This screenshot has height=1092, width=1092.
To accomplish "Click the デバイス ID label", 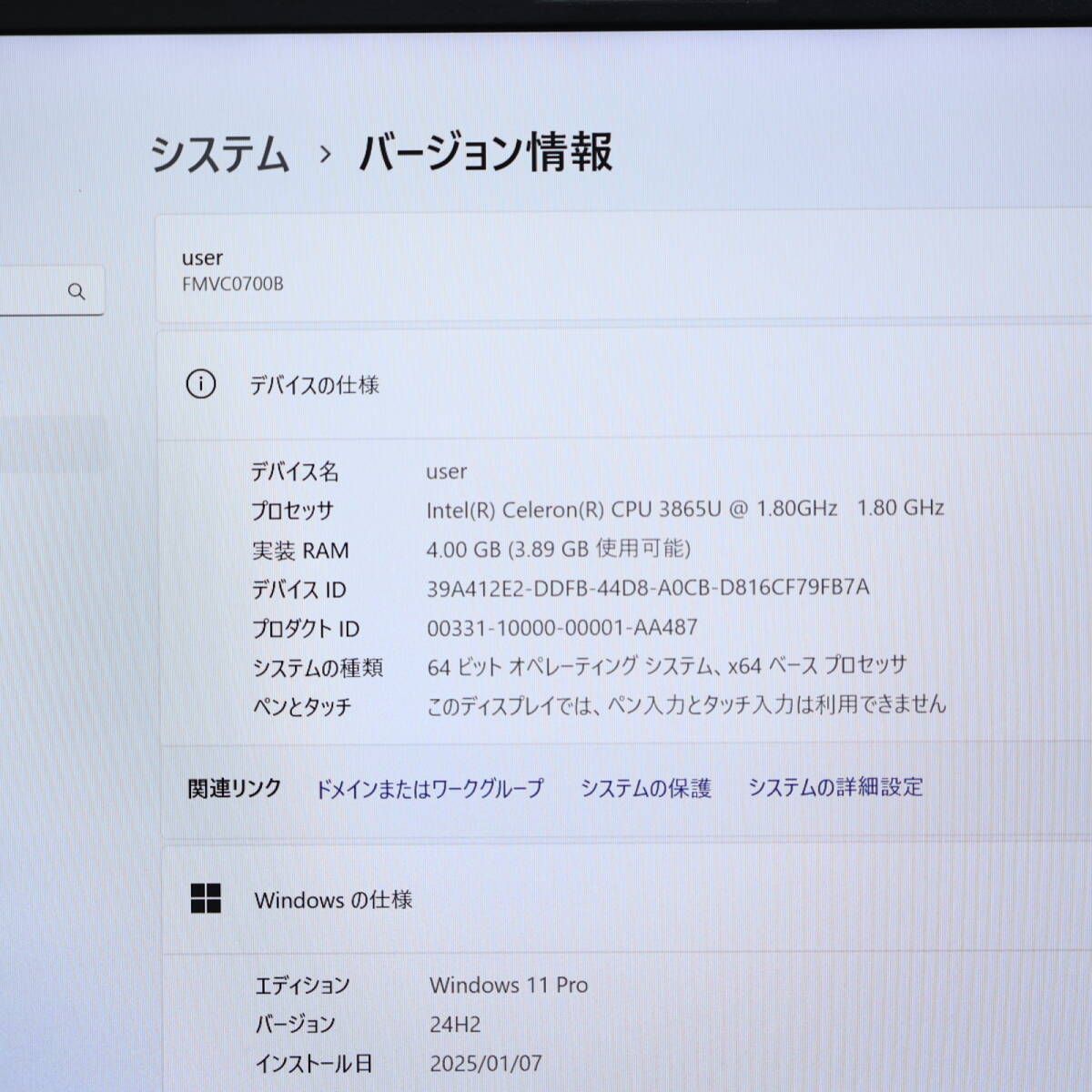I will (298, 590).
